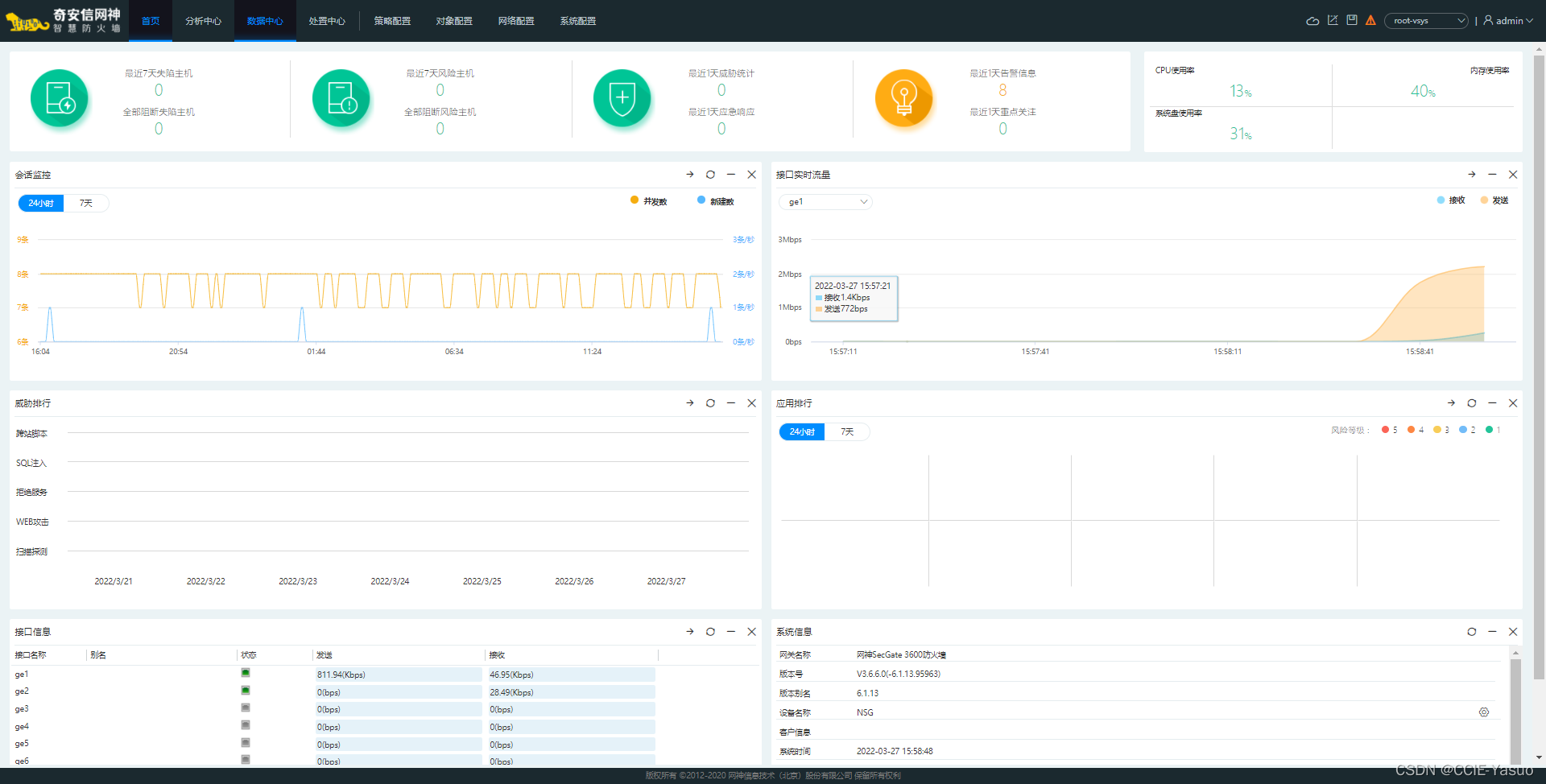Open the ge1 interface dropdown
1546x784 pixels.
[x=825, y=202]
